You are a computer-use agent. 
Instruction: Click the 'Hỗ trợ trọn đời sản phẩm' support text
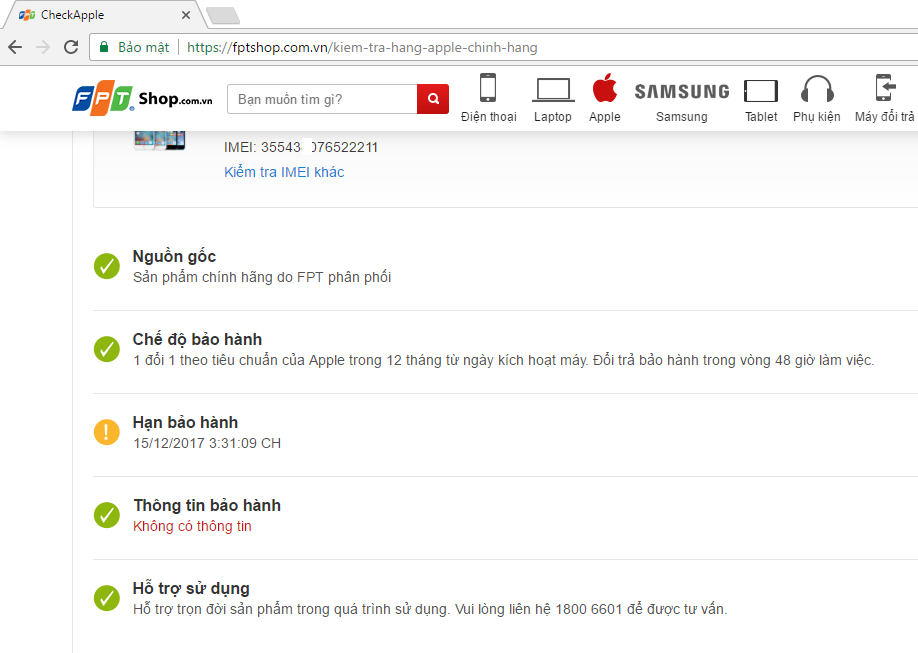click(430, 609)
